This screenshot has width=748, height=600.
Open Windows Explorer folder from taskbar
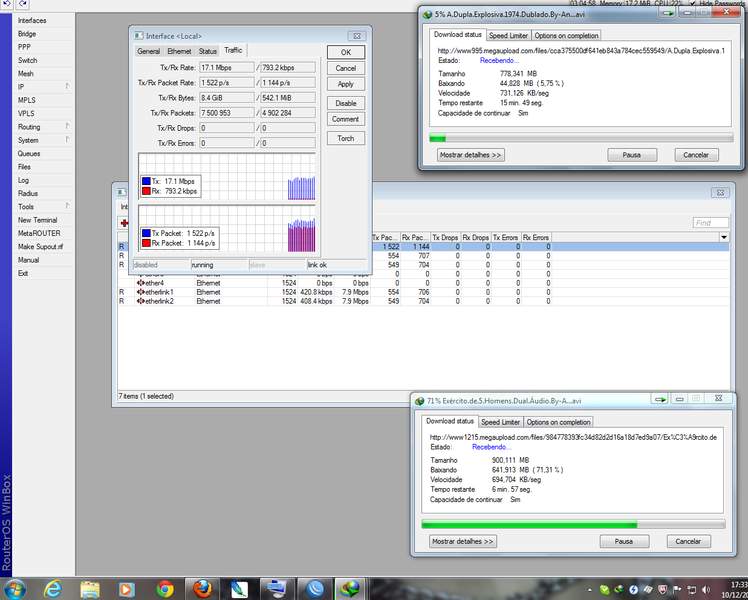[x=90, y=590]
